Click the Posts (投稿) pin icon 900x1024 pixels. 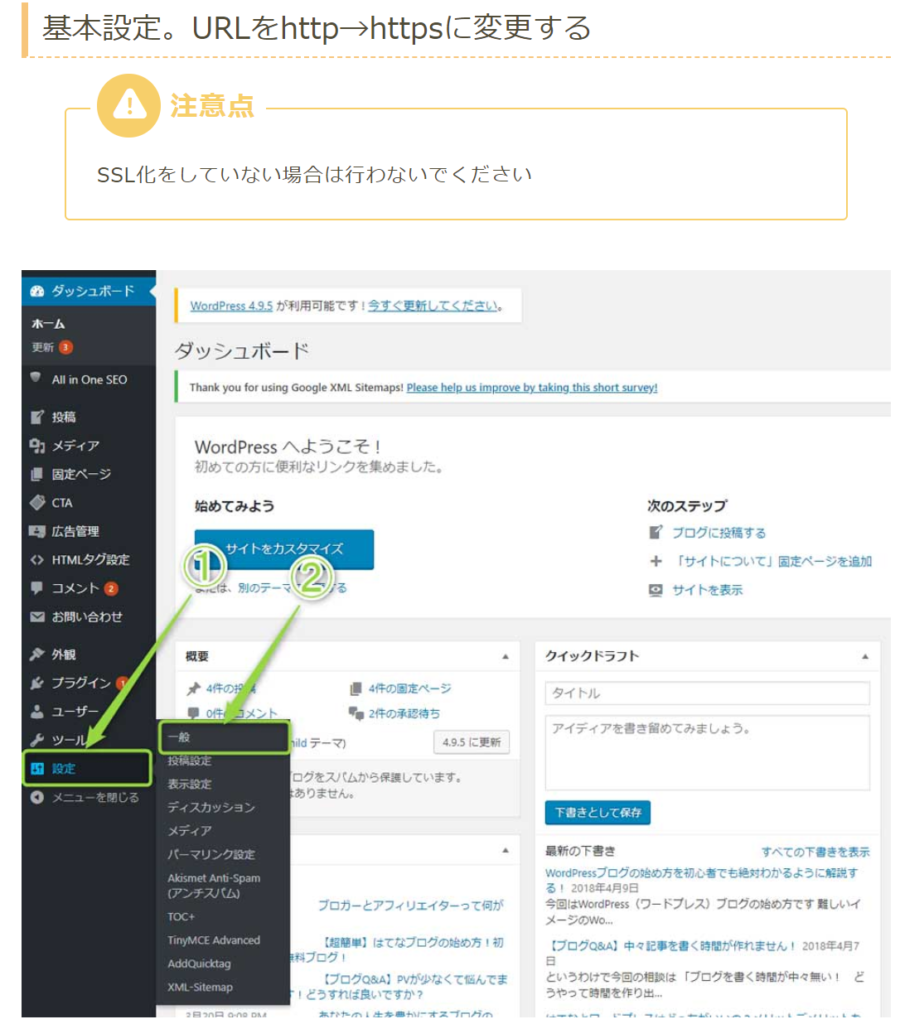coord(37,417)
